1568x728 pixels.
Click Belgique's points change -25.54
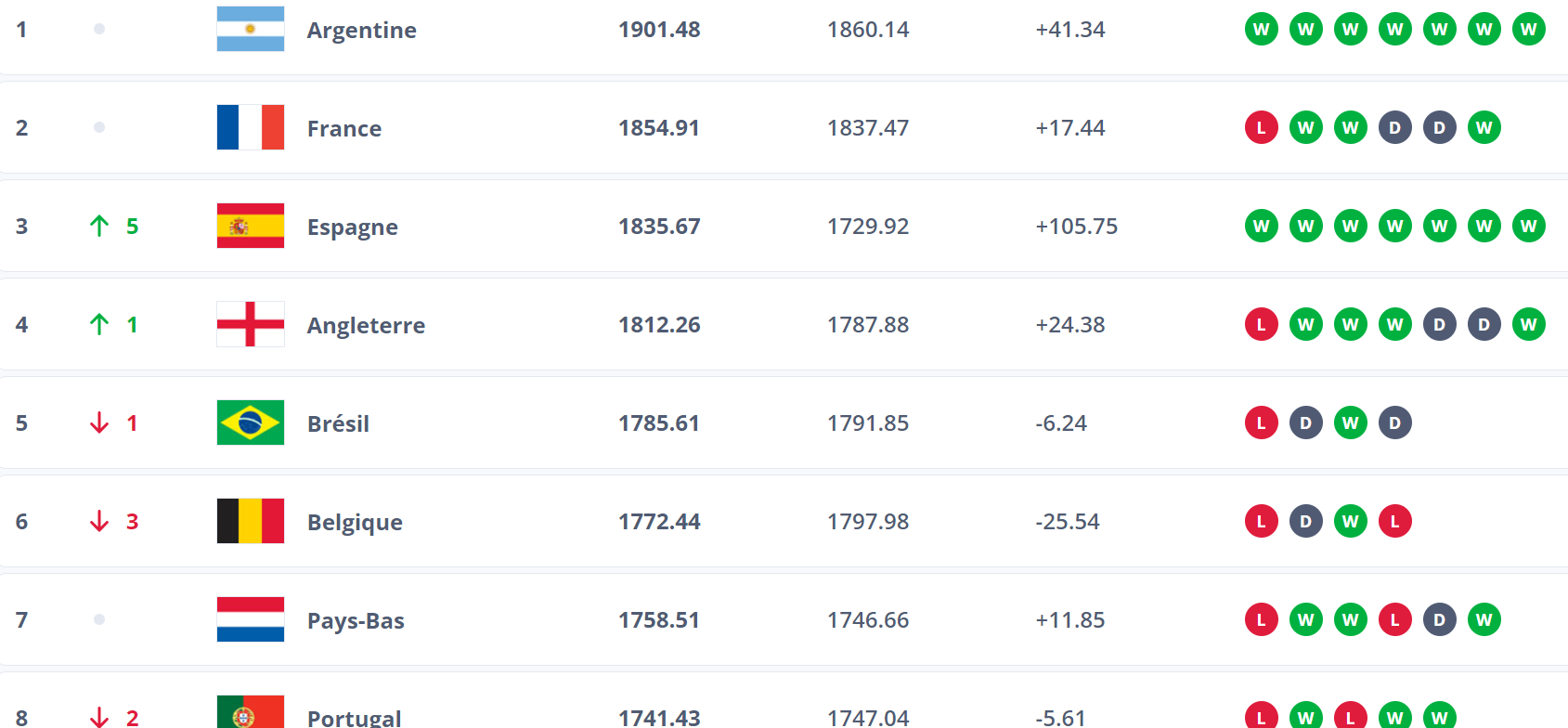[x=1067, y=521]
